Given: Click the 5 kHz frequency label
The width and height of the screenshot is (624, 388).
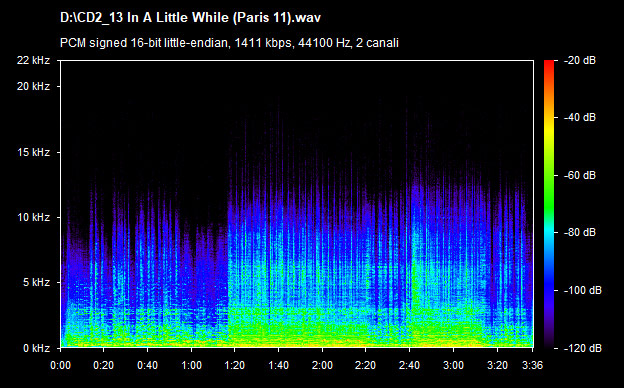Looking at the screenshot, I should [x=36, y=283].
